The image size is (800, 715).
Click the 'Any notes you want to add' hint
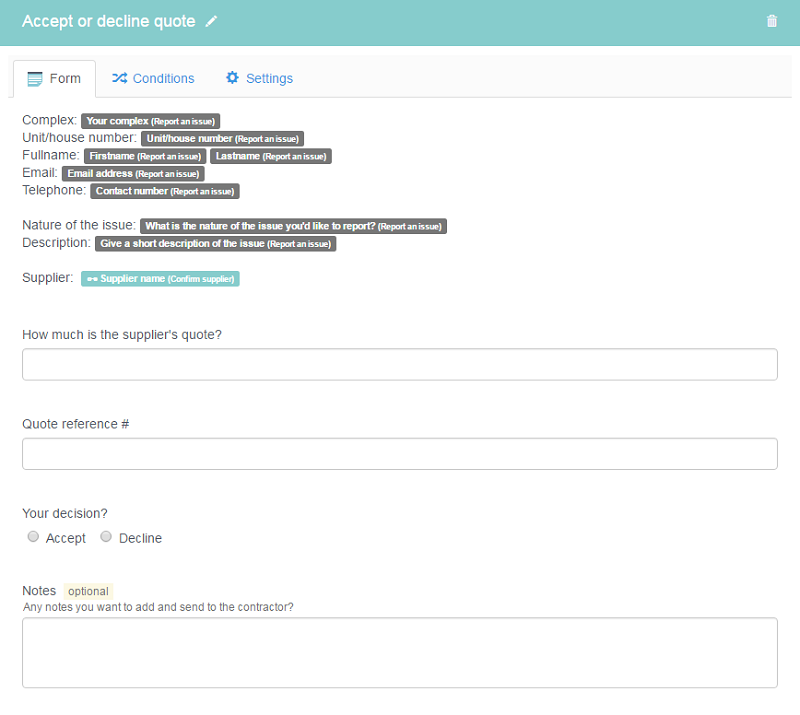158,607
